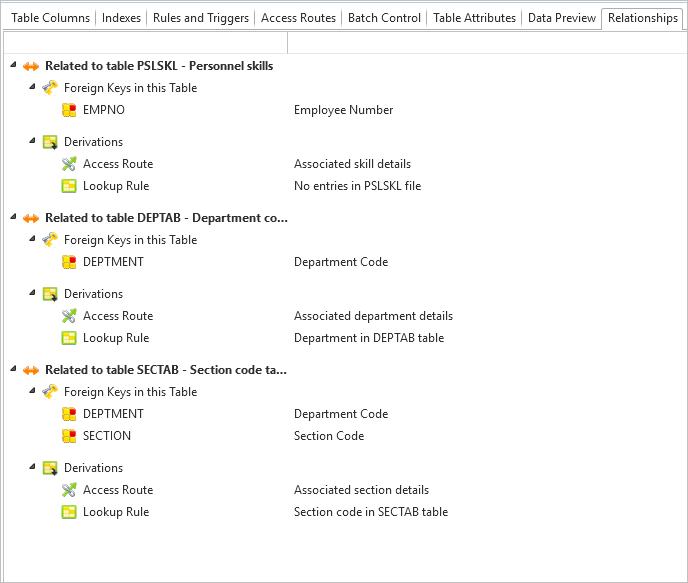Click the orange relation arrow icon for PSLSKL
The width and height of the screenshot is (688, 583).
pyautogui.click(x=31, y=66)
